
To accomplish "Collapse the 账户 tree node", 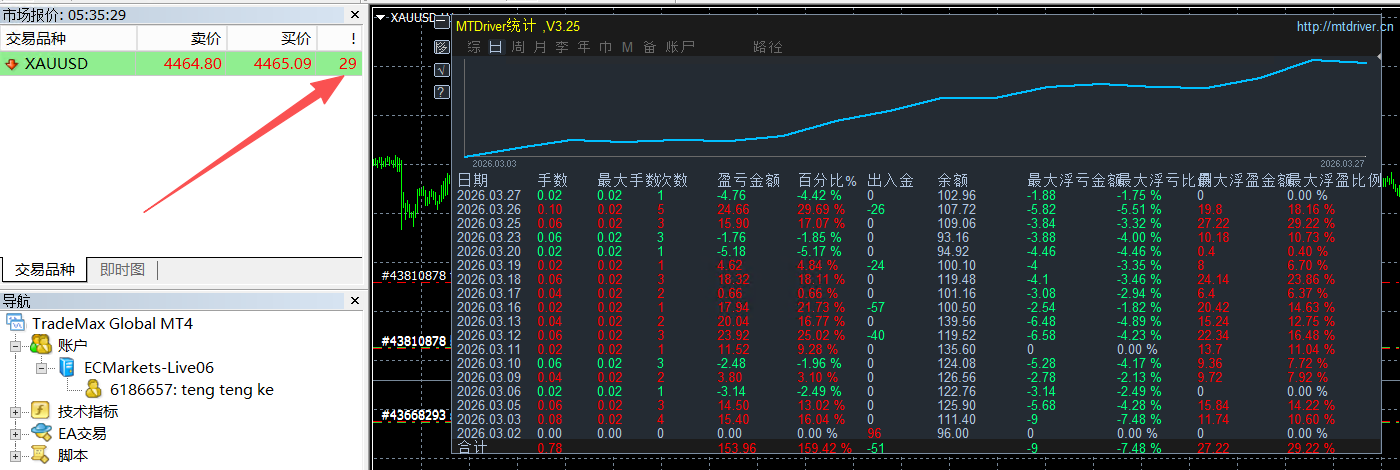I will tap(15, 345).
